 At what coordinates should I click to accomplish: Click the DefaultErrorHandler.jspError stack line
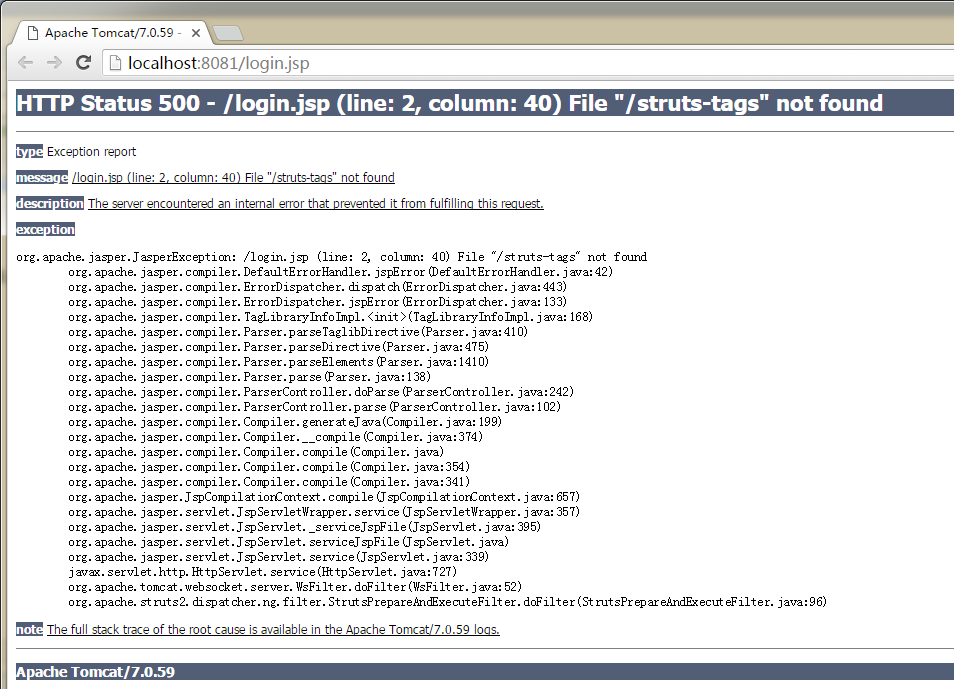coord(341,272)
